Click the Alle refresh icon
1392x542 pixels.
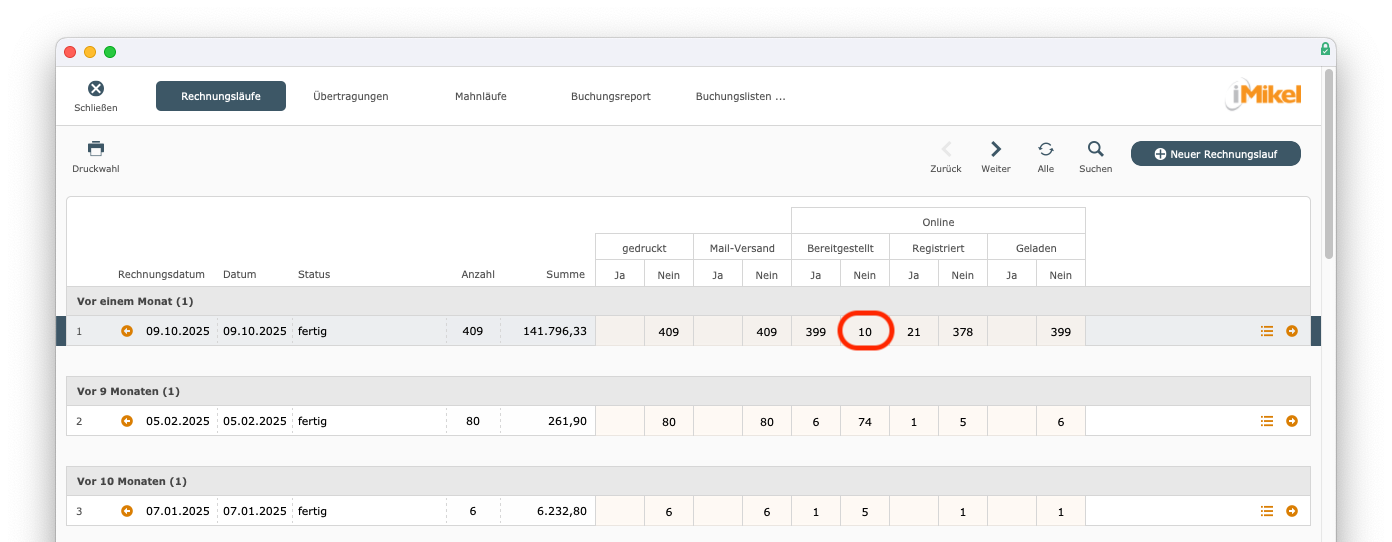pyautogui.click(x=1045, y=149)
